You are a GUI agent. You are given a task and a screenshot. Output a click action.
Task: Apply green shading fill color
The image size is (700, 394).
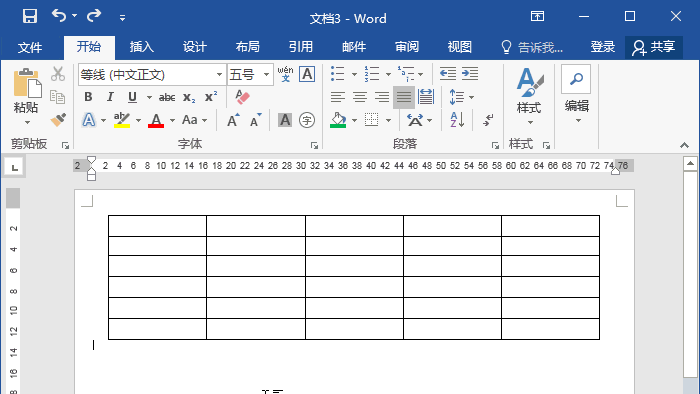coord(338,120)
